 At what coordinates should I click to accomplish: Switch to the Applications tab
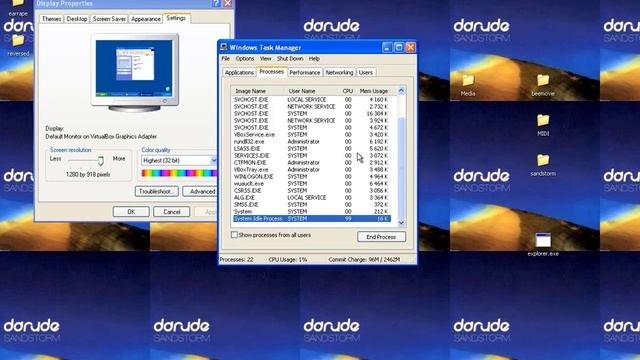click(239, 72)
